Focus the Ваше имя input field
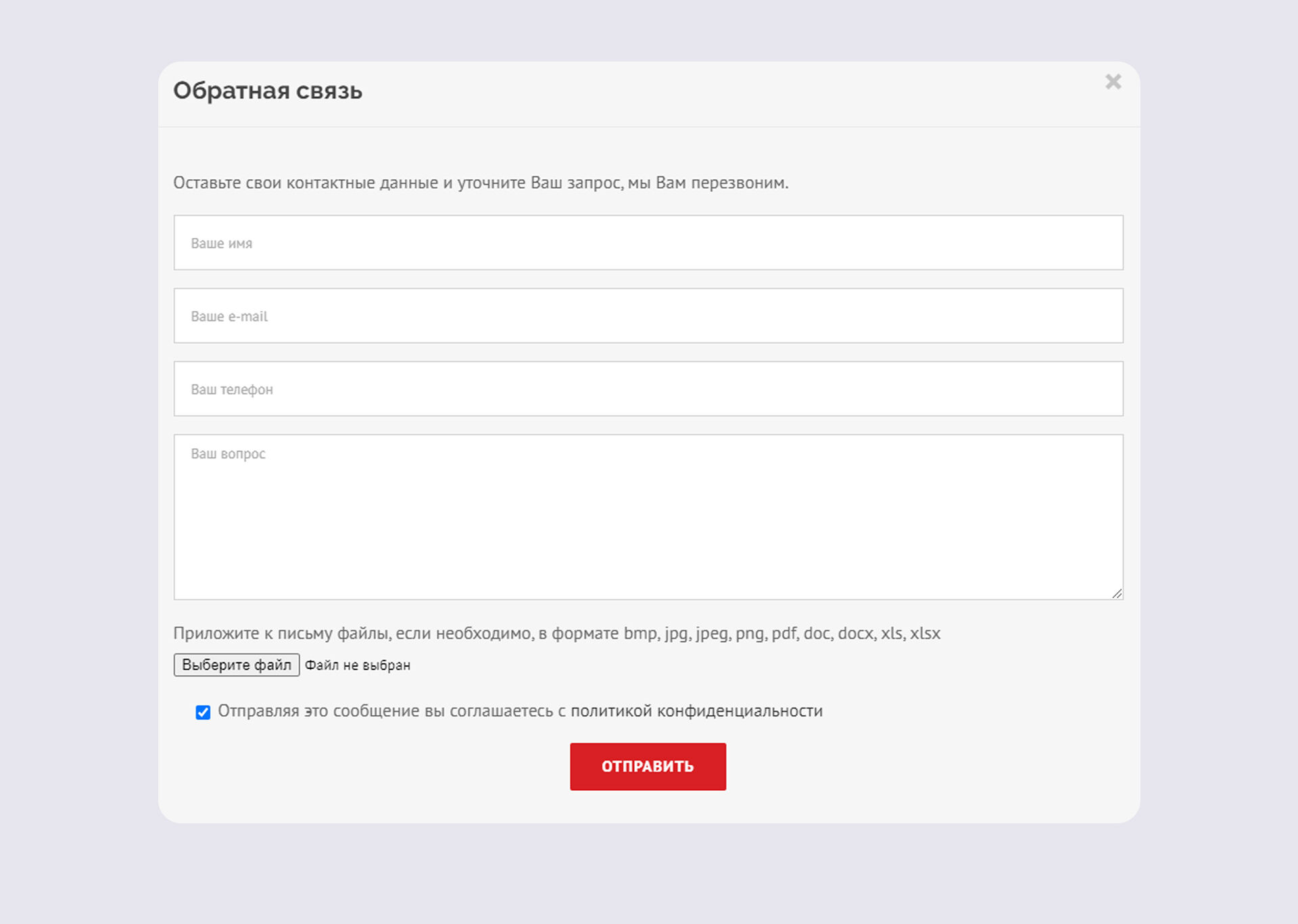 pos(648,243)
